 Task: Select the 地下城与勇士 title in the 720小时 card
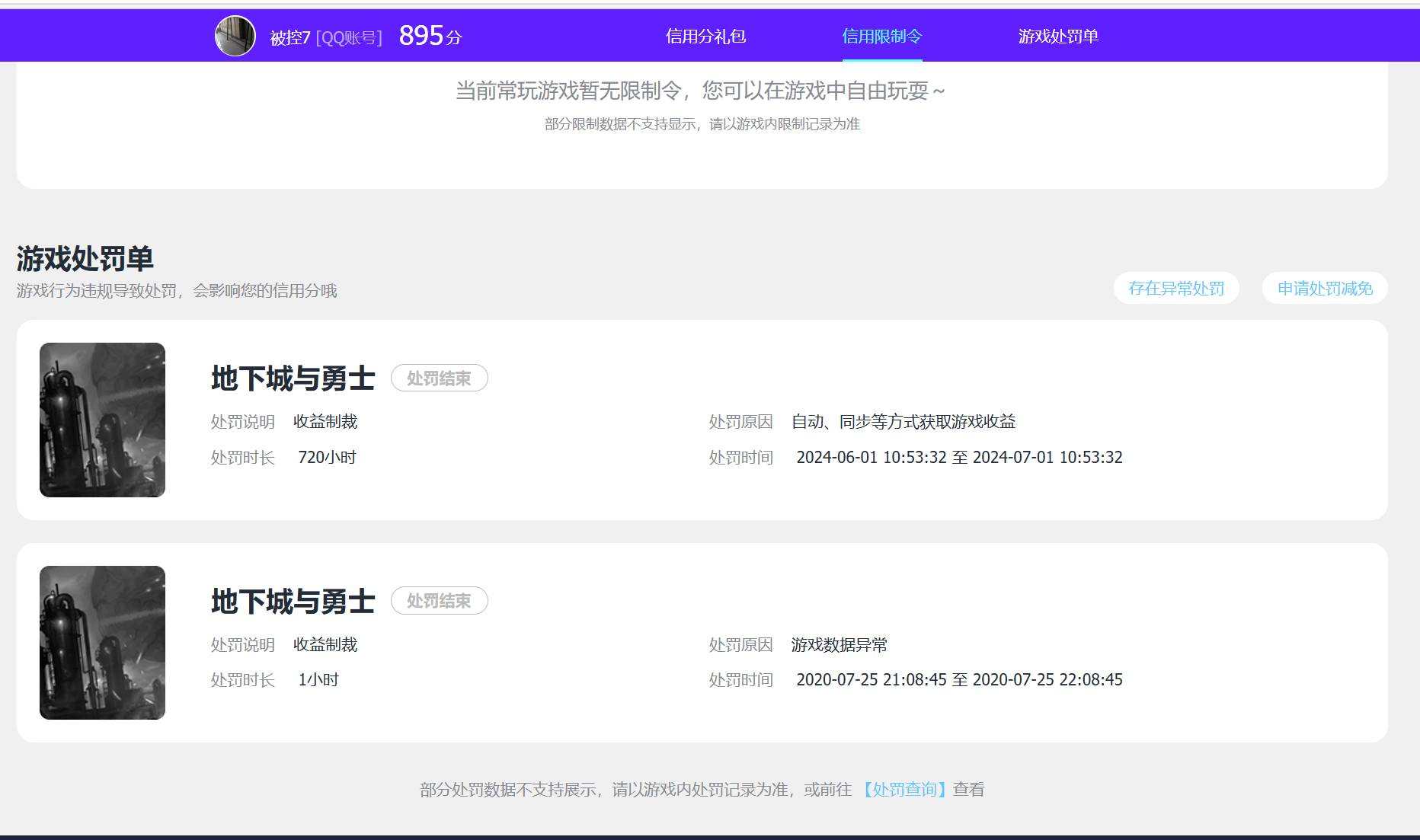pos(293,378)
